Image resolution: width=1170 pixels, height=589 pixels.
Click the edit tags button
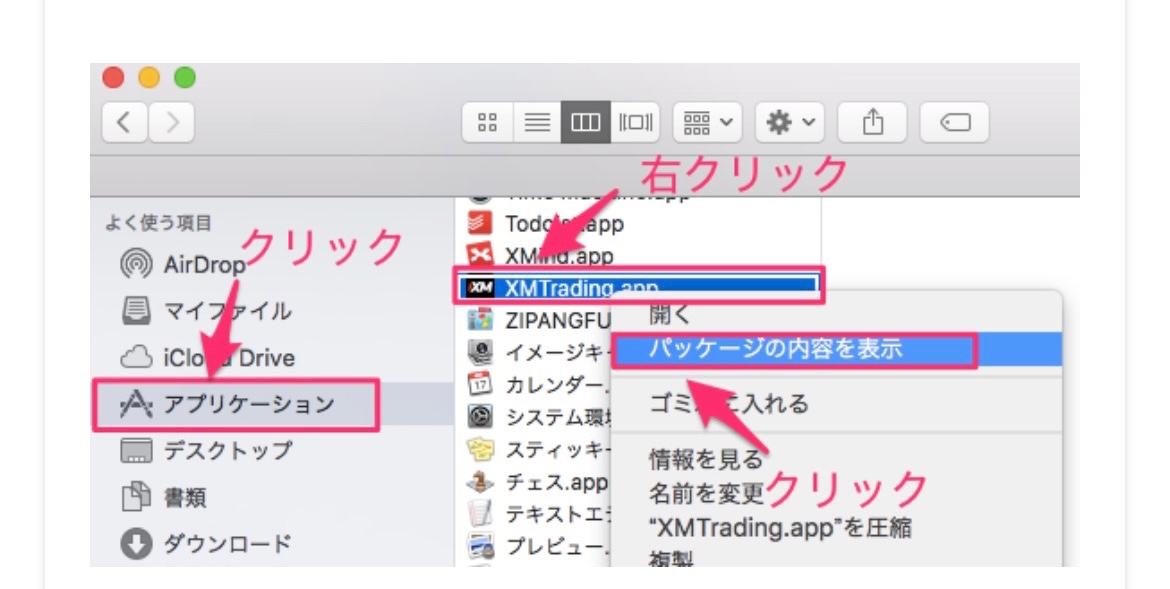pyautogui.click(x=954, y=122)
